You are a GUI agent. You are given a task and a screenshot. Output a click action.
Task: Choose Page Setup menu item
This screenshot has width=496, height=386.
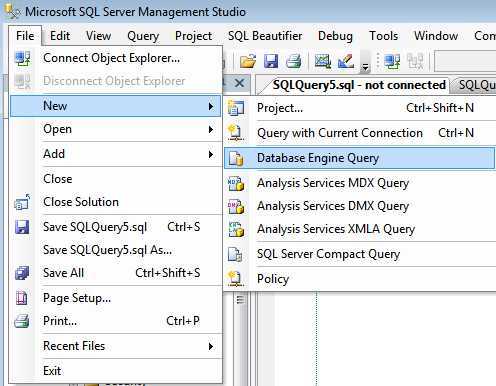pos(115,298)
